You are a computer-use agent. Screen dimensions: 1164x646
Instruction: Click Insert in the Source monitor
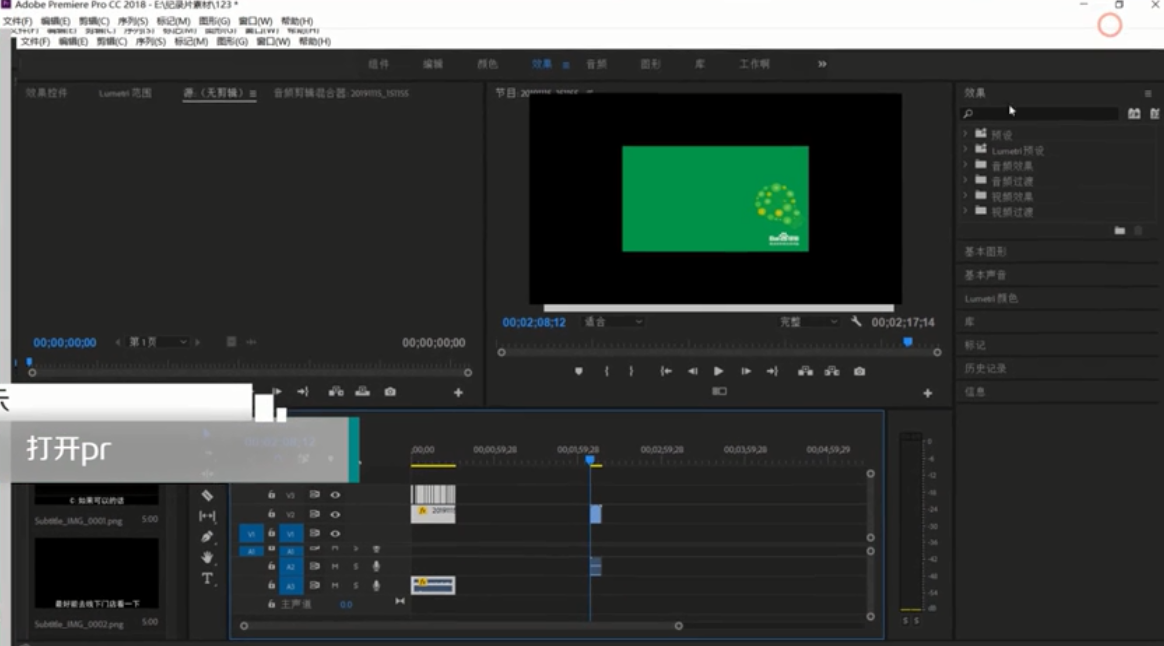click(336, 392)
